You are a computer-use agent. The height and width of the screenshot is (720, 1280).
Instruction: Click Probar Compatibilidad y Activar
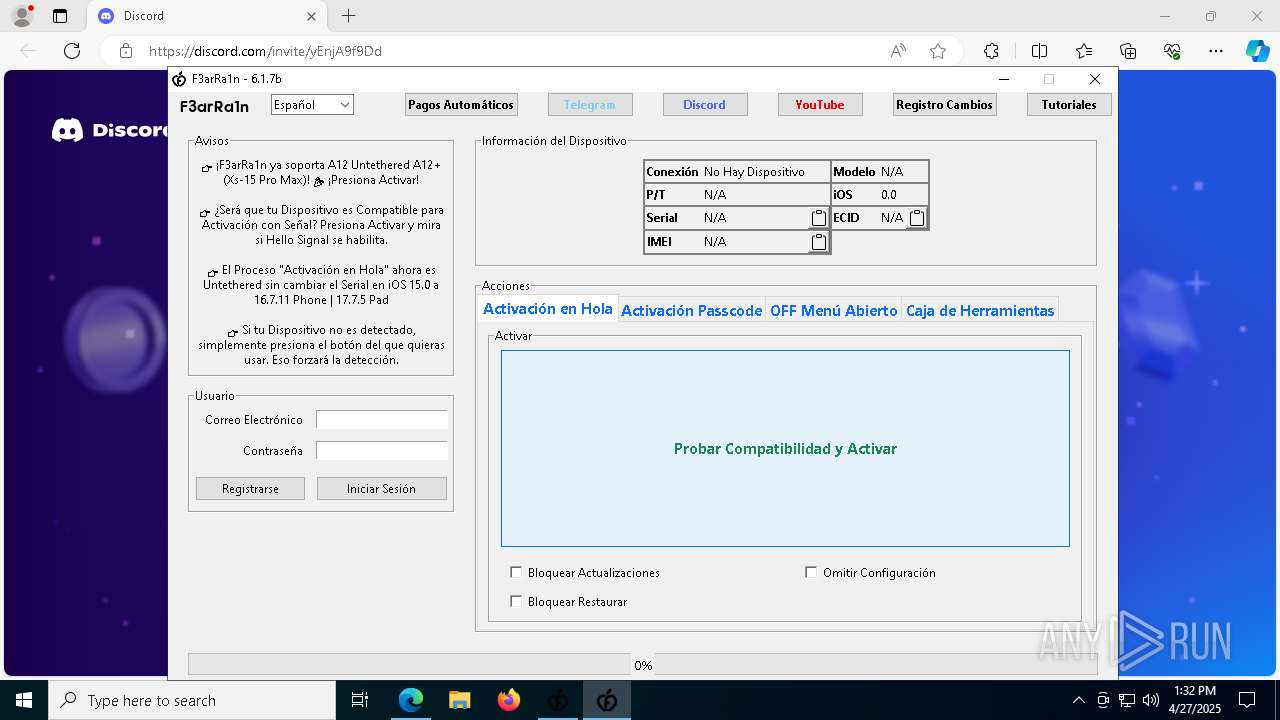click(x=785, y=448)
